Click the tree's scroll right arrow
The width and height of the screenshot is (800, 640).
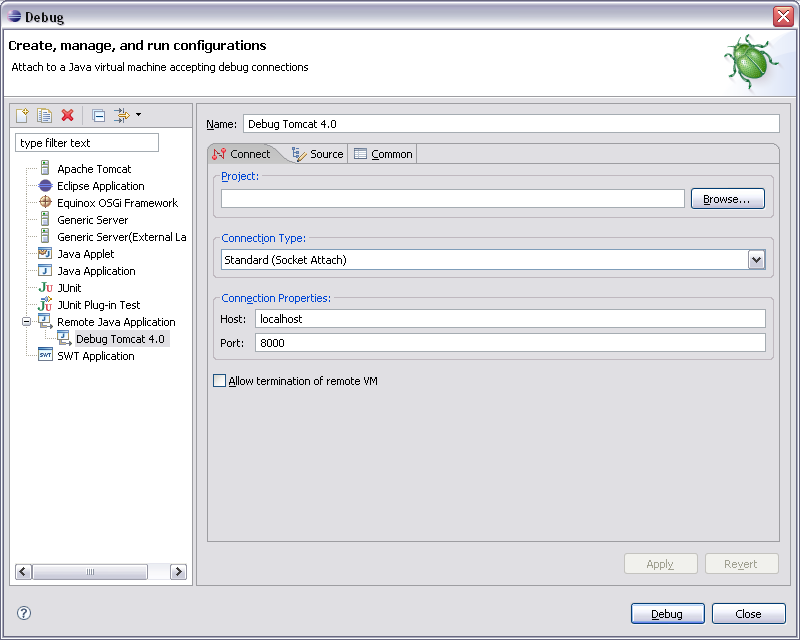[x=178, y=572]
